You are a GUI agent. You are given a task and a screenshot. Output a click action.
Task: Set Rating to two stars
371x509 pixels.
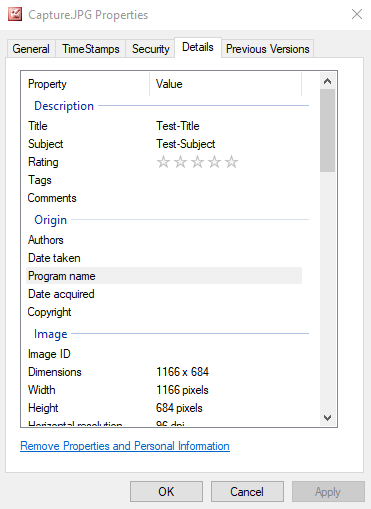tap(180, 162)
